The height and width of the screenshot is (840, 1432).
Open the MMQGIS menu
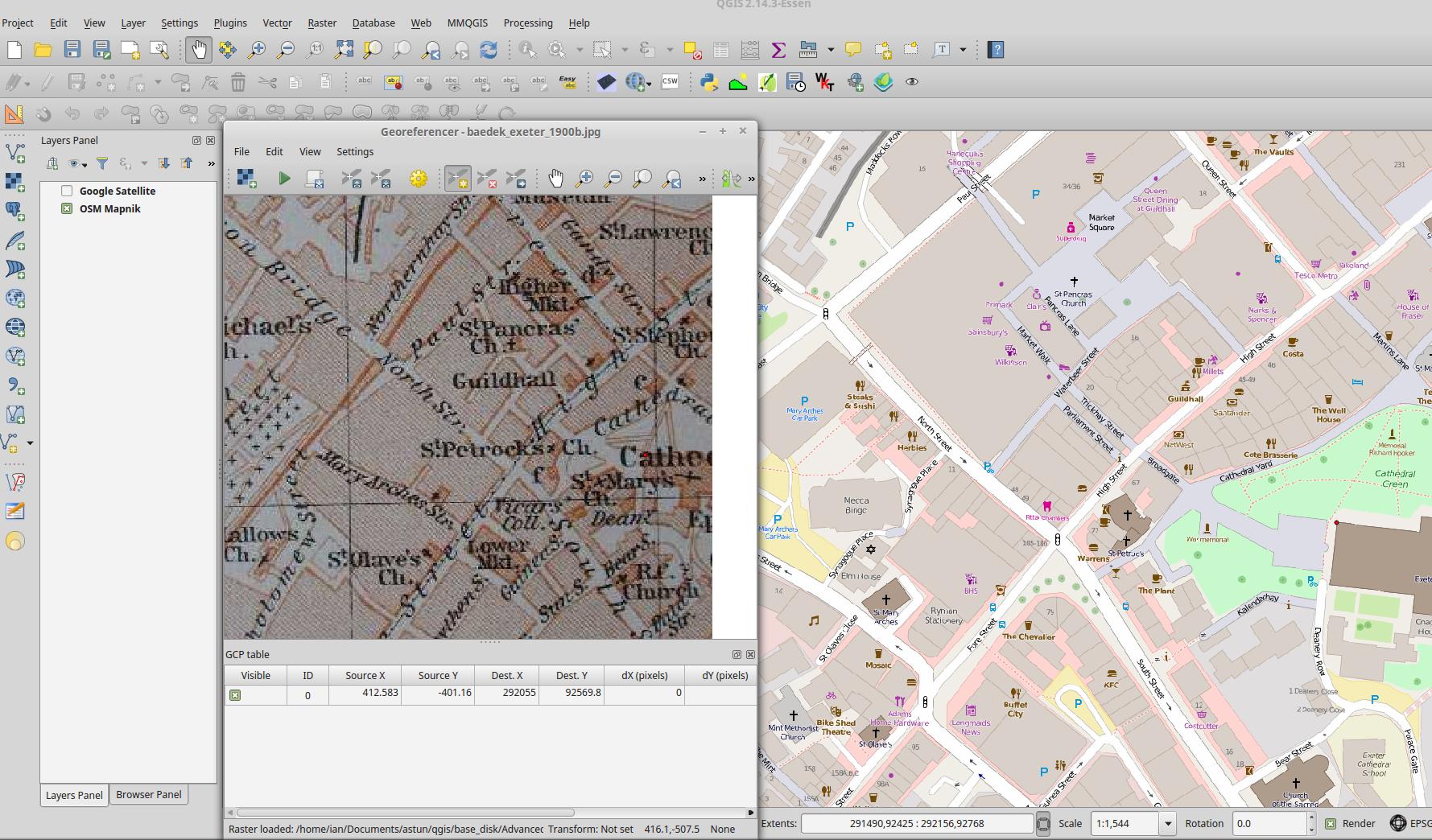pos(468,23)
